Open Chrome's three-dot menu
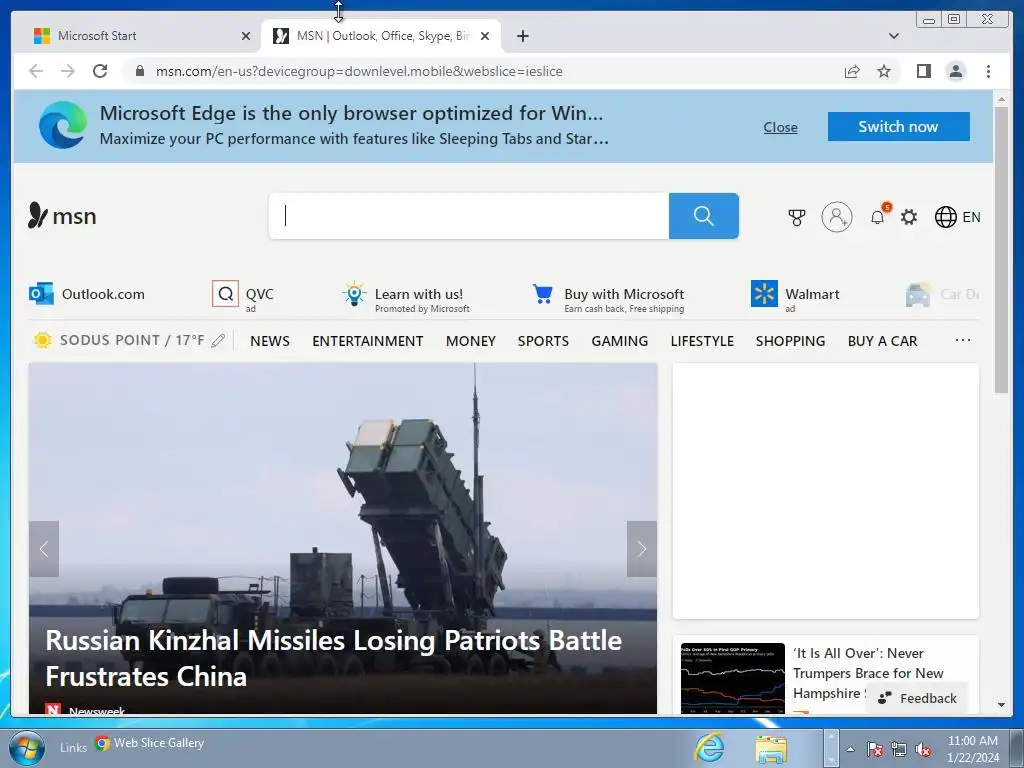 click(988, 71)
